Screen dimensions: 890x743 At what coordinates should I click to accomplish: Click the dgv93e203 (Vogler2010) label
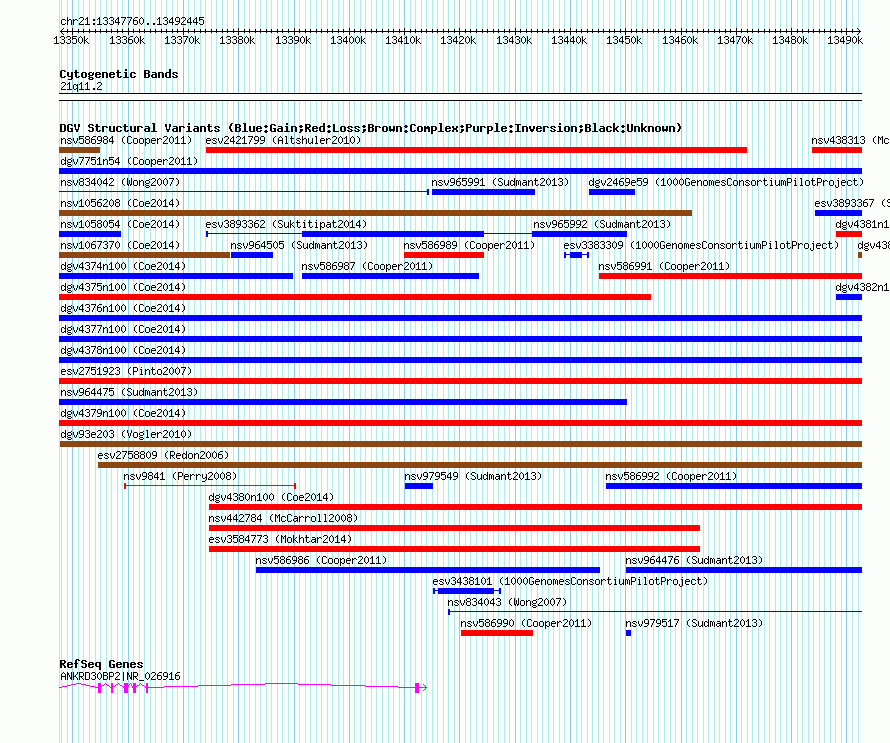pyautogui.click(x=126, y=434)
